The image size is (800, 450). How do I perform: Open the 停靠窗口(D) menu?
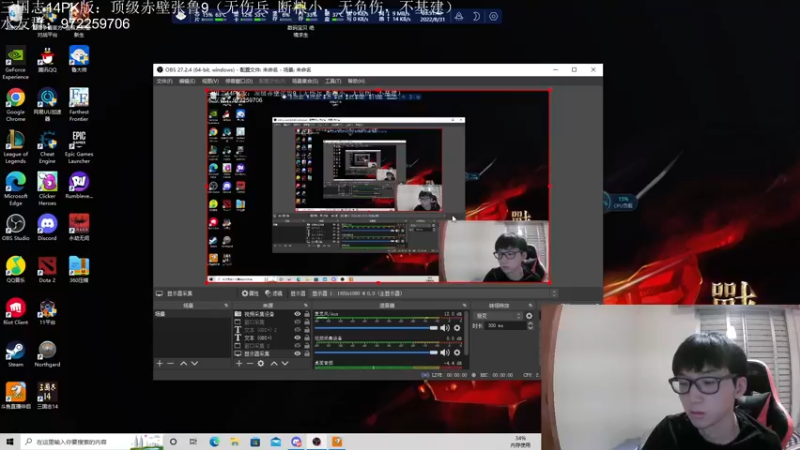(239, 81)
